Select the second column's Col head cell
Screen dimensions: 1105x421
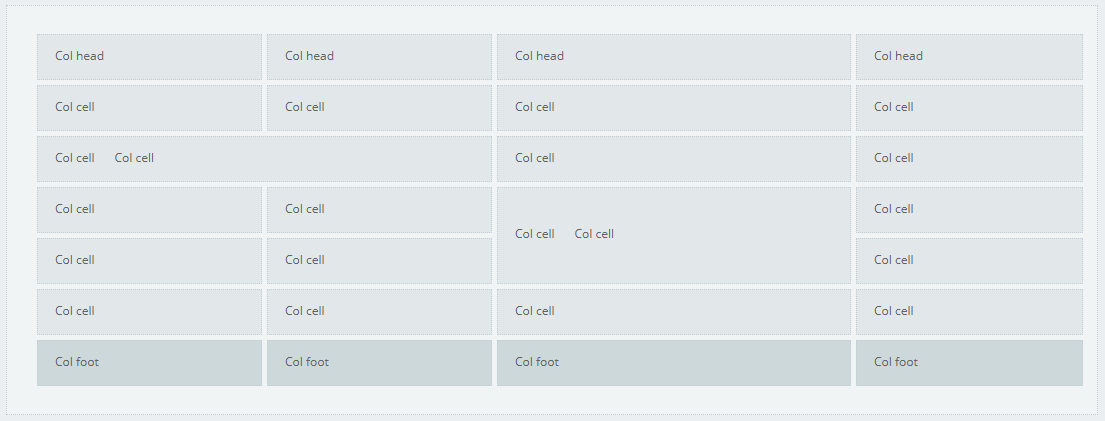coord(379,57)
